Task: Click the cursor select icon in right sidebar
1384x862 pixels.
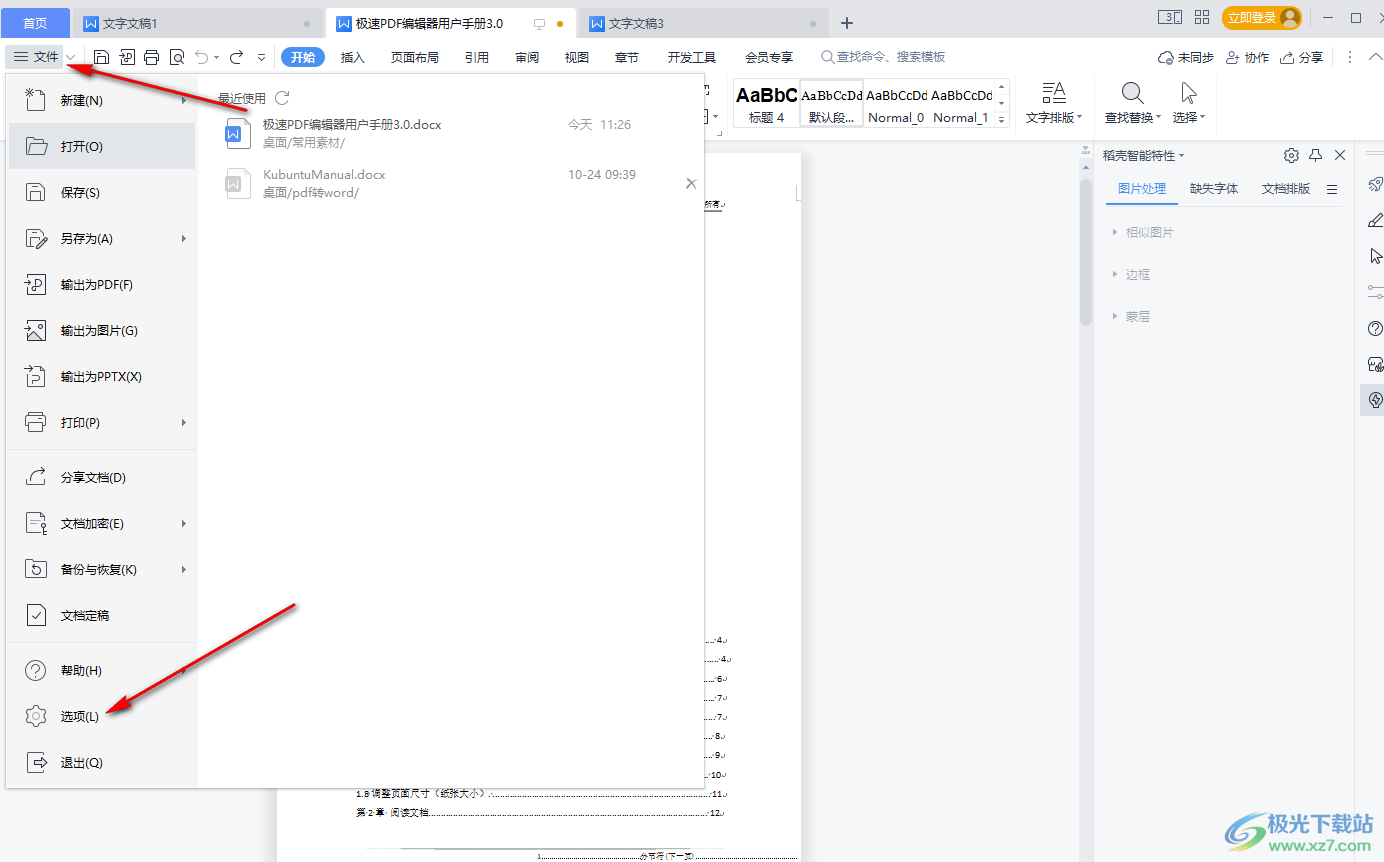Action: point(1375,256)
